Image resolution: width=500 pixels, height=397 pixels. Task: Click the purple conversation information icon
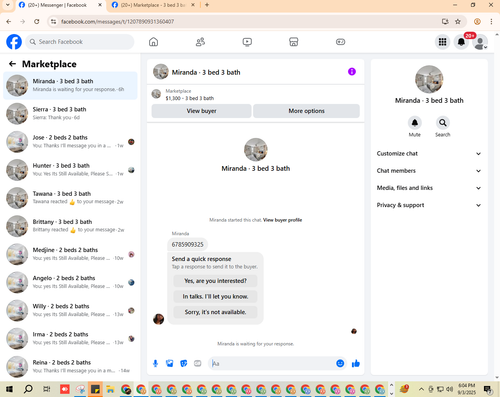[x=352, y=72]
